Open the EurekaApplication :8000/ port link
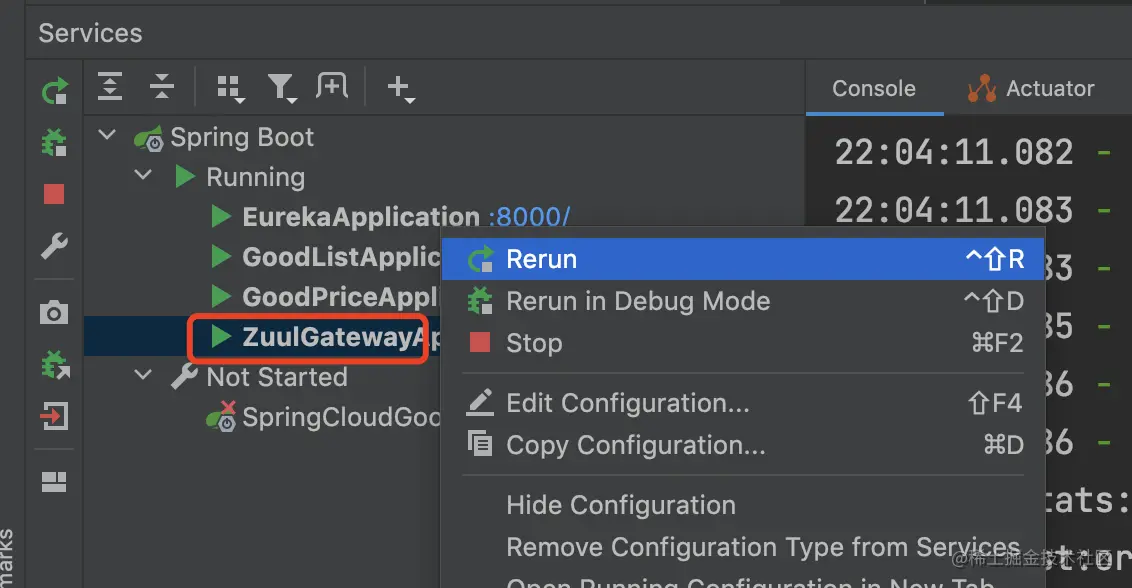Viewport: 1132px width, 588px height. 530,217
